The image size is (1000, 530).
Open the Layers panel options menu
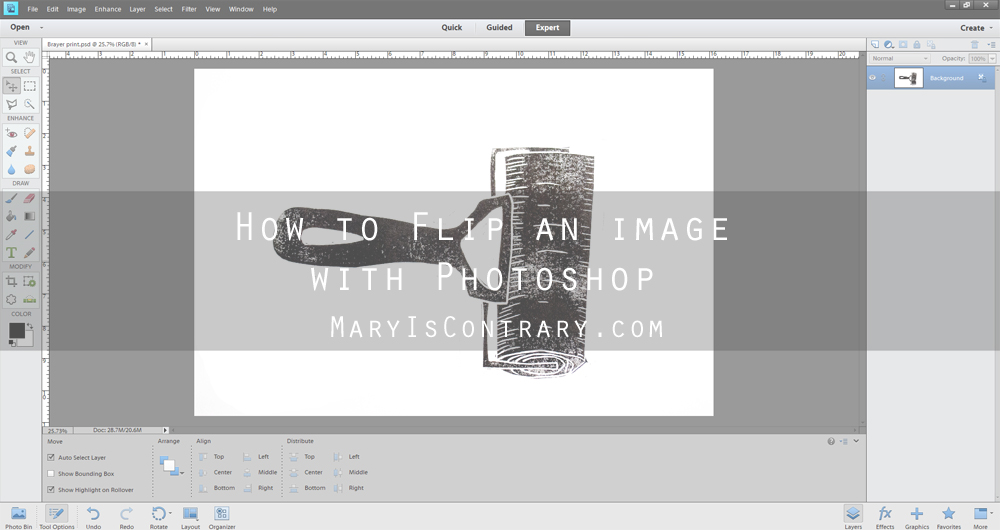(991, 45)
